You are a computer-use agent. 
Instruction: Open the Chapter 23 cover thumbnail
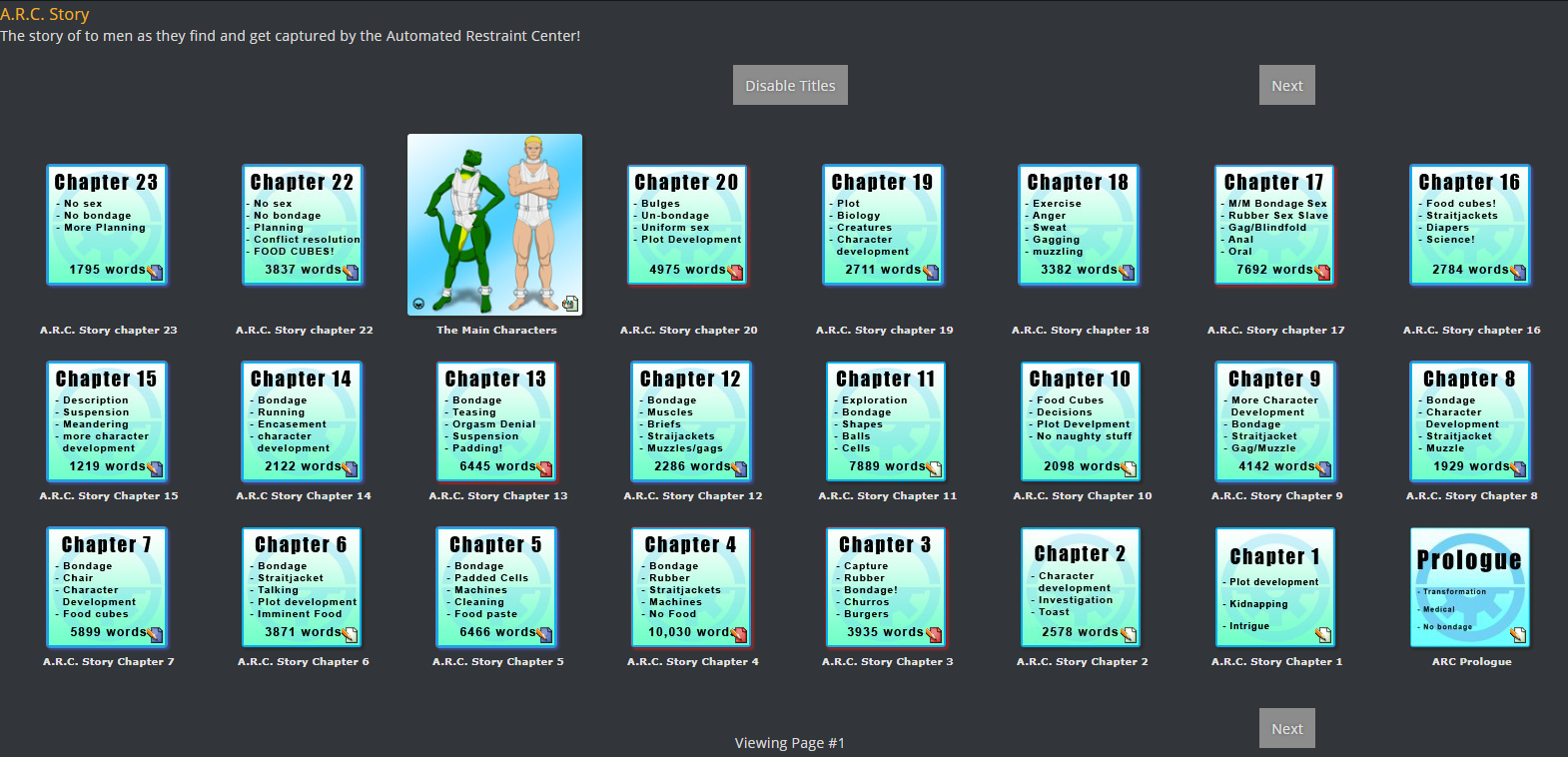[x=107, y=226]
